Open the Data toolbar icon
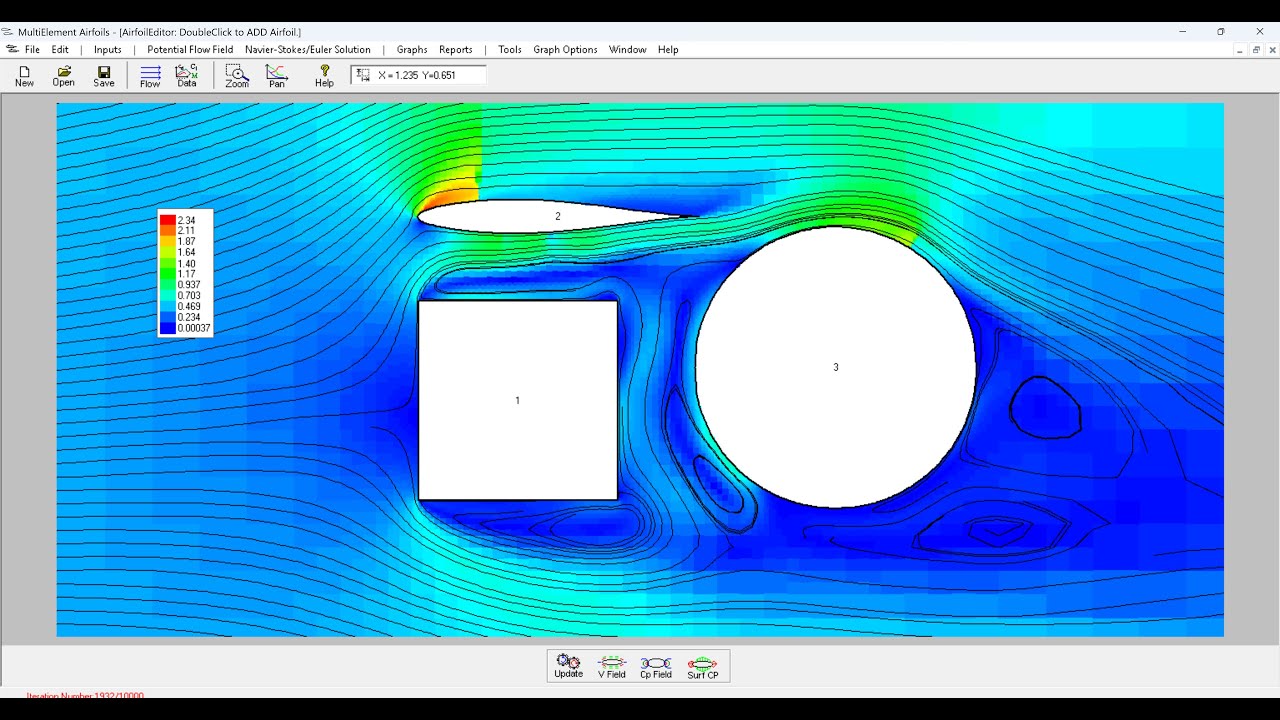1280x720 pixels. (x=187, y=76)
